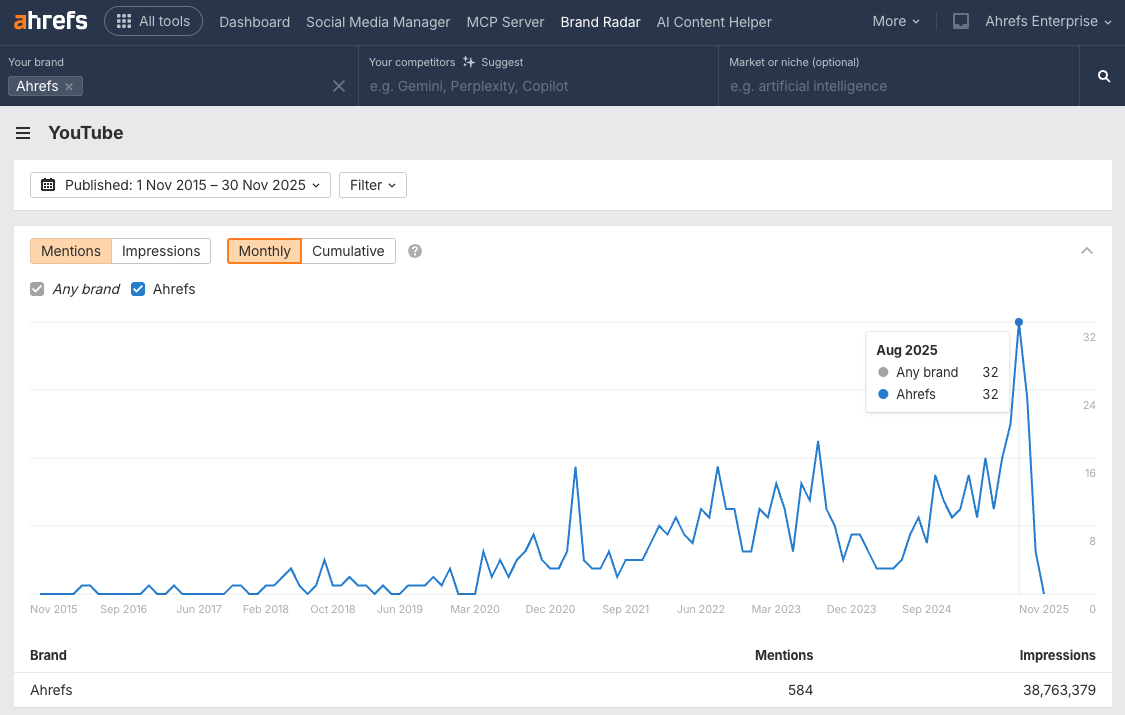1125x715 pixels.
Task: Uncheck the Any brand checkbox
Action: click(x=37, y=289)
